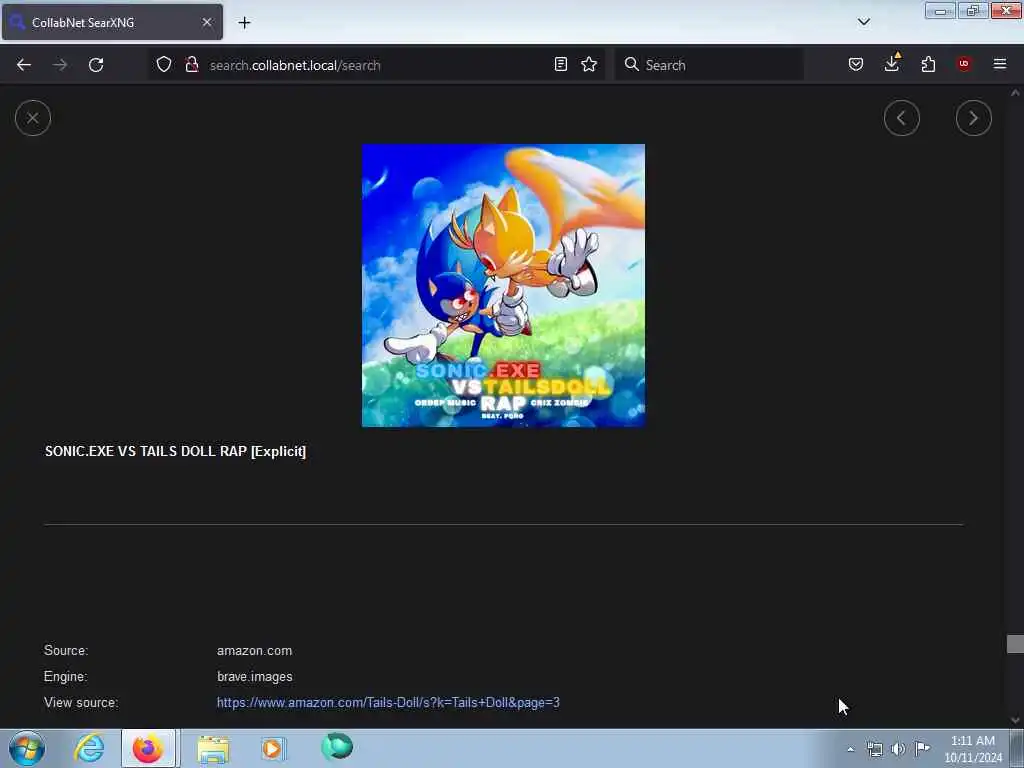Click the scrollbar up arrow

tap(1015, 93)
